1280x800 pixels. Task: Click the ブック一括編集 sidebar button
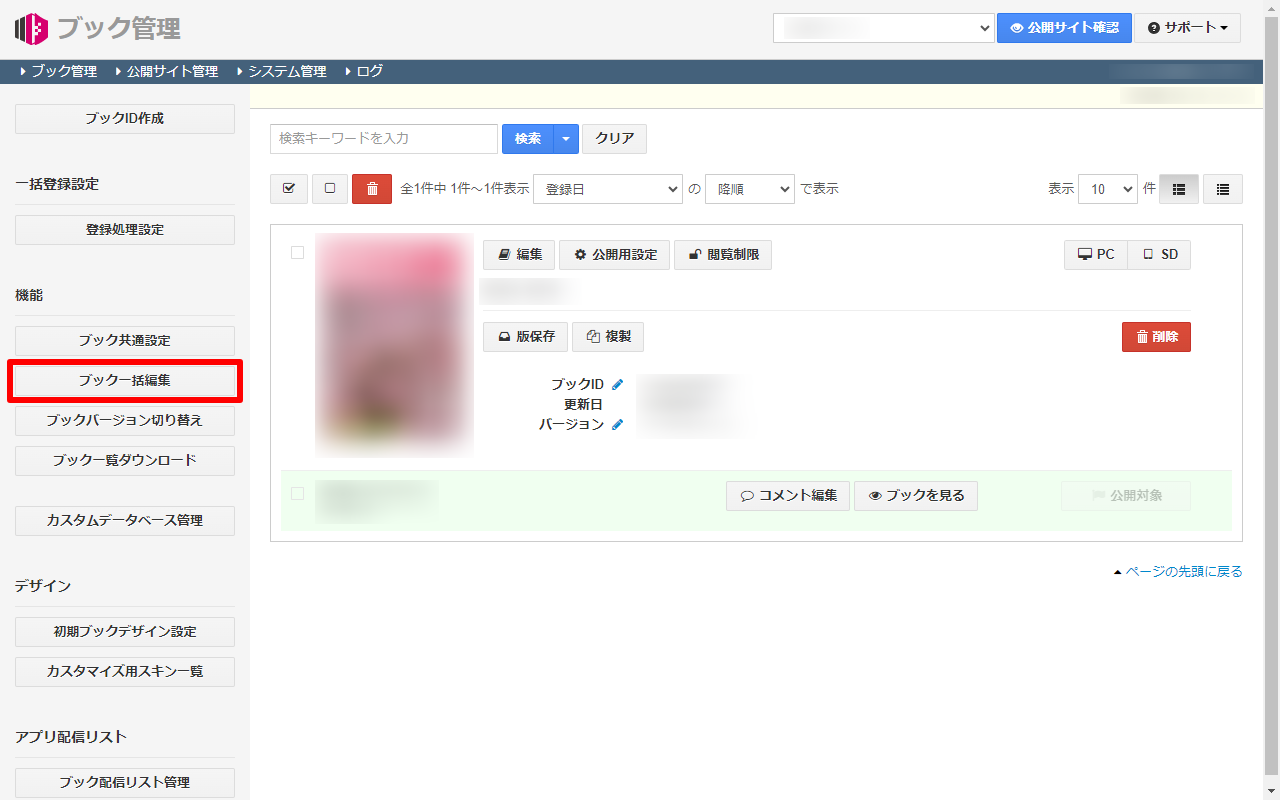(125, 381)
